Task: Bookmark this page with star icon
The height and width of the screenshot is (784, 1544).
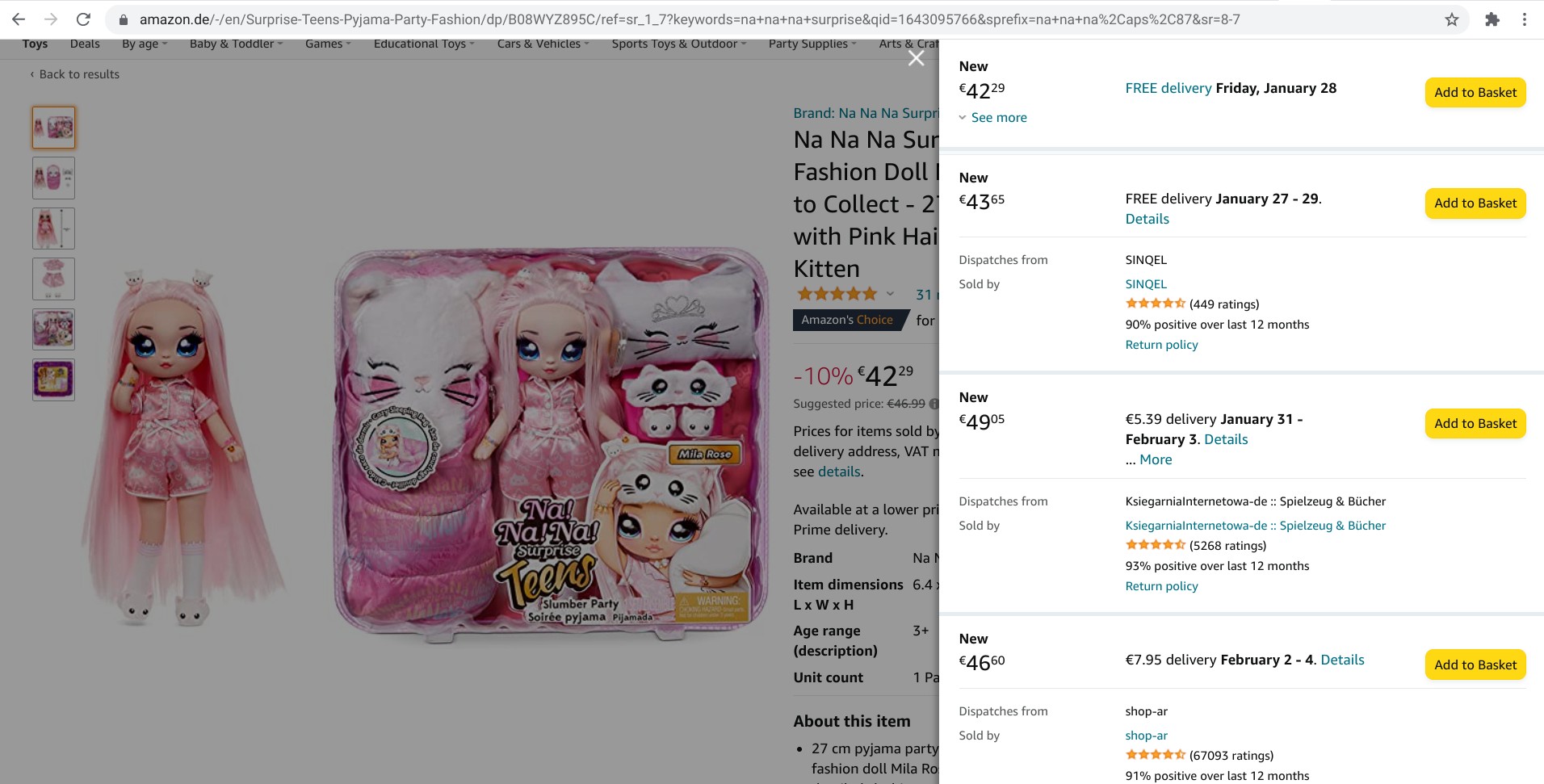Action: [1452, 19]
